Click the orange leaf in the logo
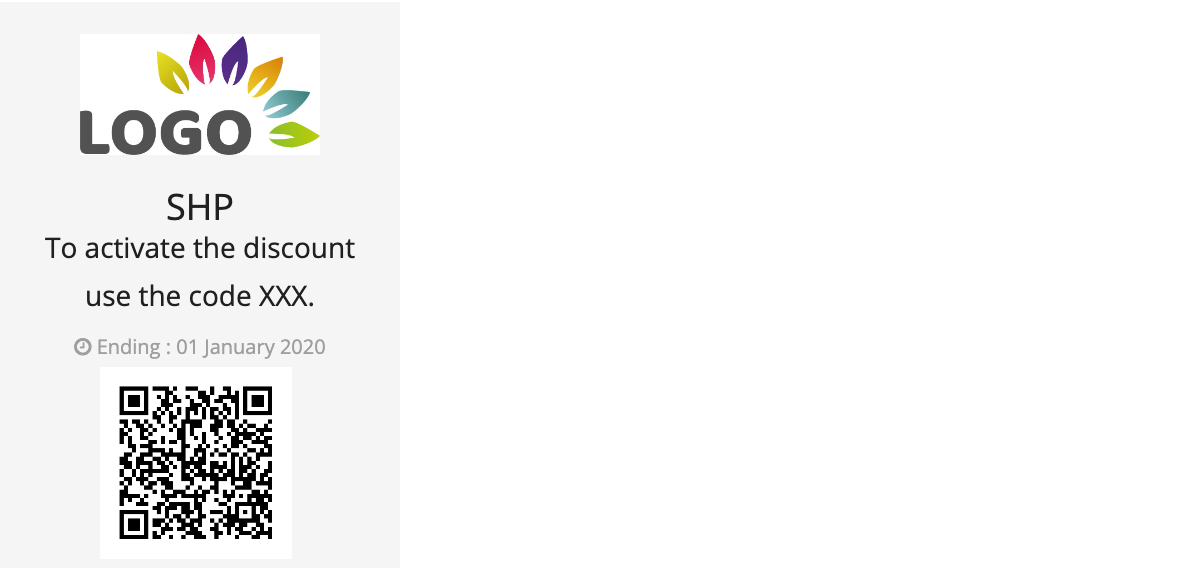This screenshot has width=1200, height=568. point(265,77)
